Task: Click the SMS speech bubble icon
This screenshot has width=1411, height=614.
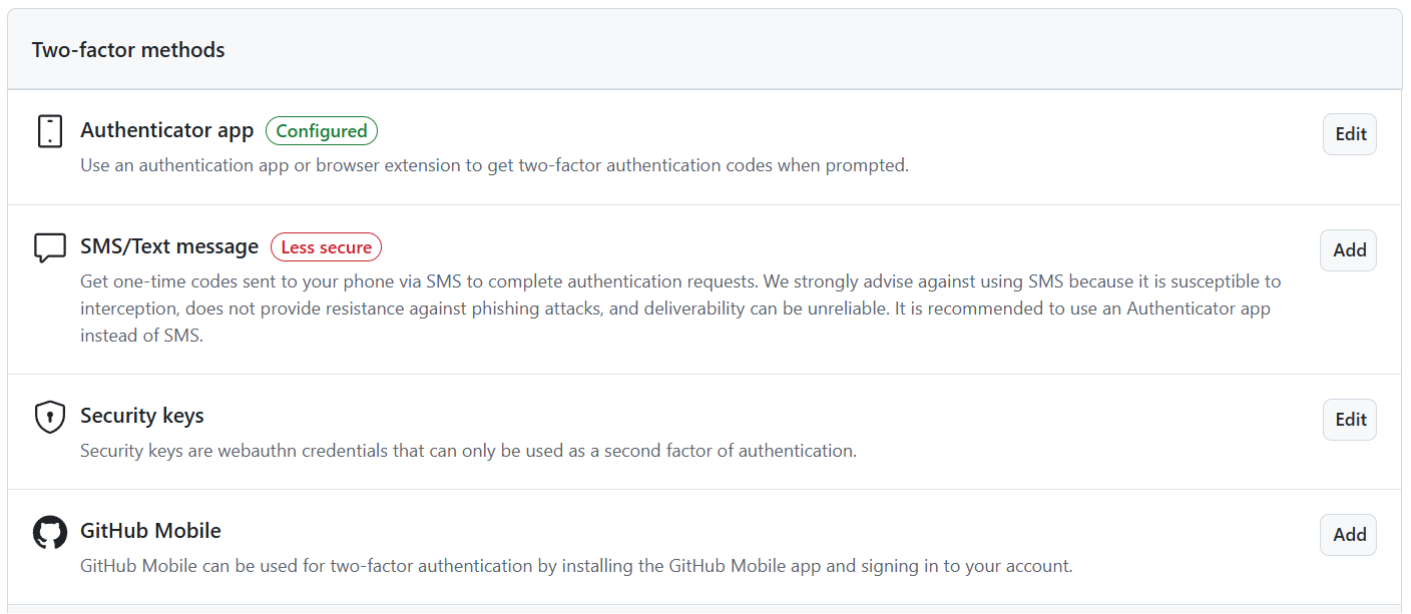Action: coord(50,248)
